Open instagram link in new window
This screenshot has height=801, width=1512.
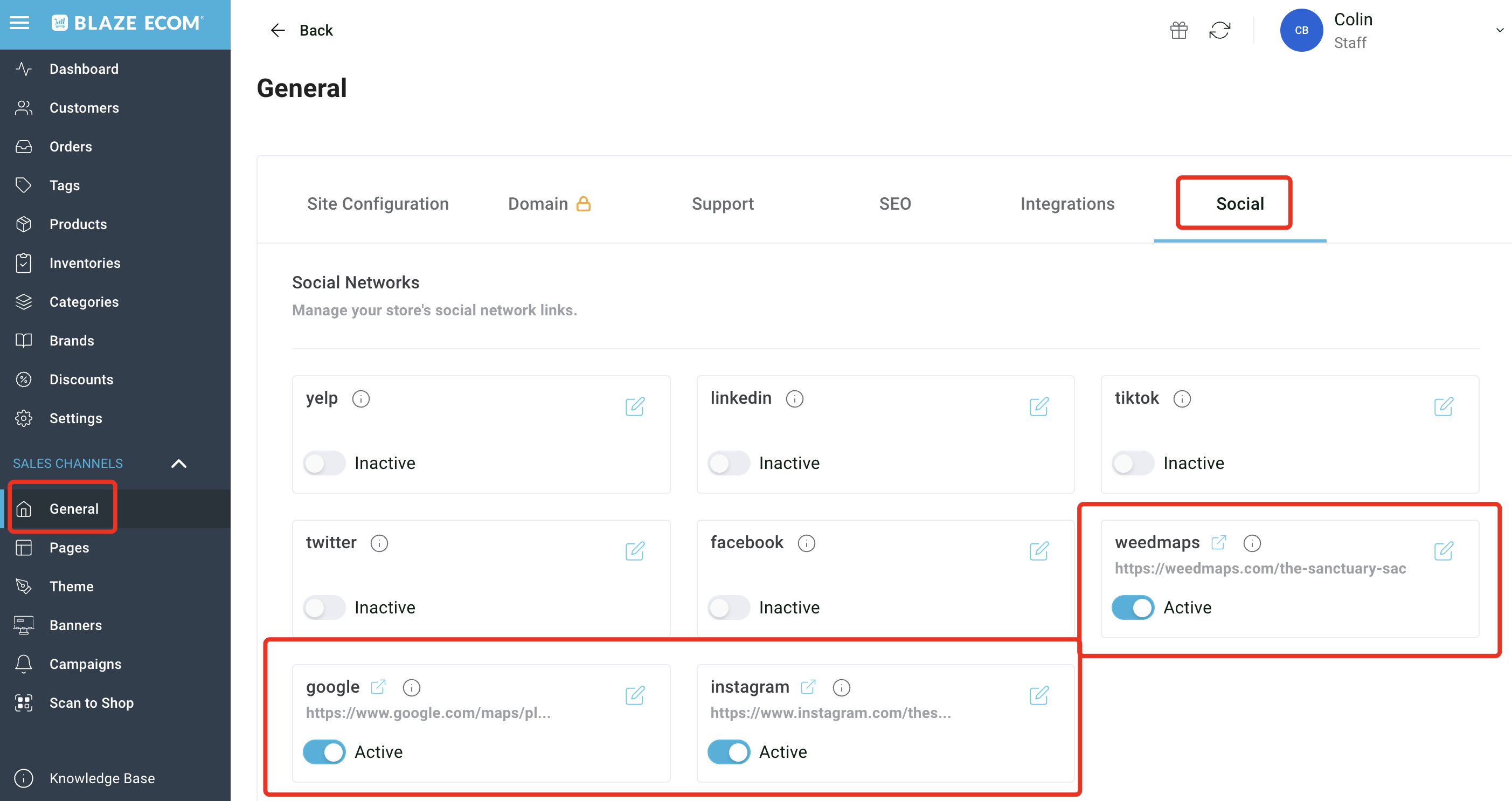pos(808,687)
